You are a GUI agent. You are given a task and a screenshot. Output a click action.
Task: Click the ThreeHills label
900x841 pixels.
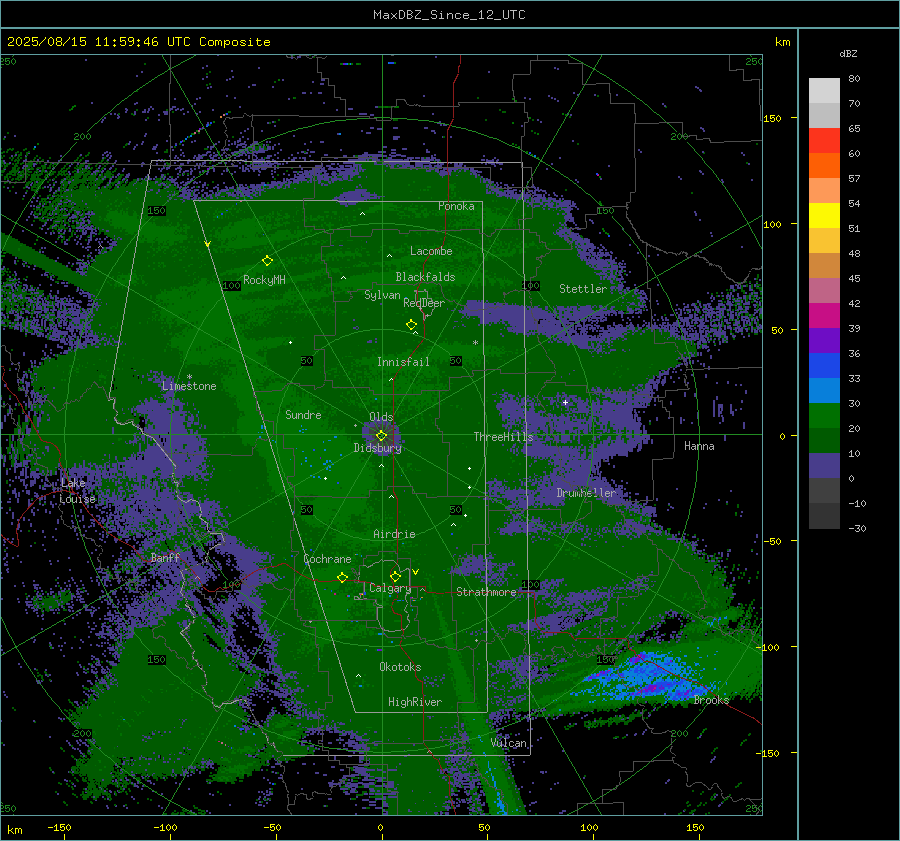point(503,437)
